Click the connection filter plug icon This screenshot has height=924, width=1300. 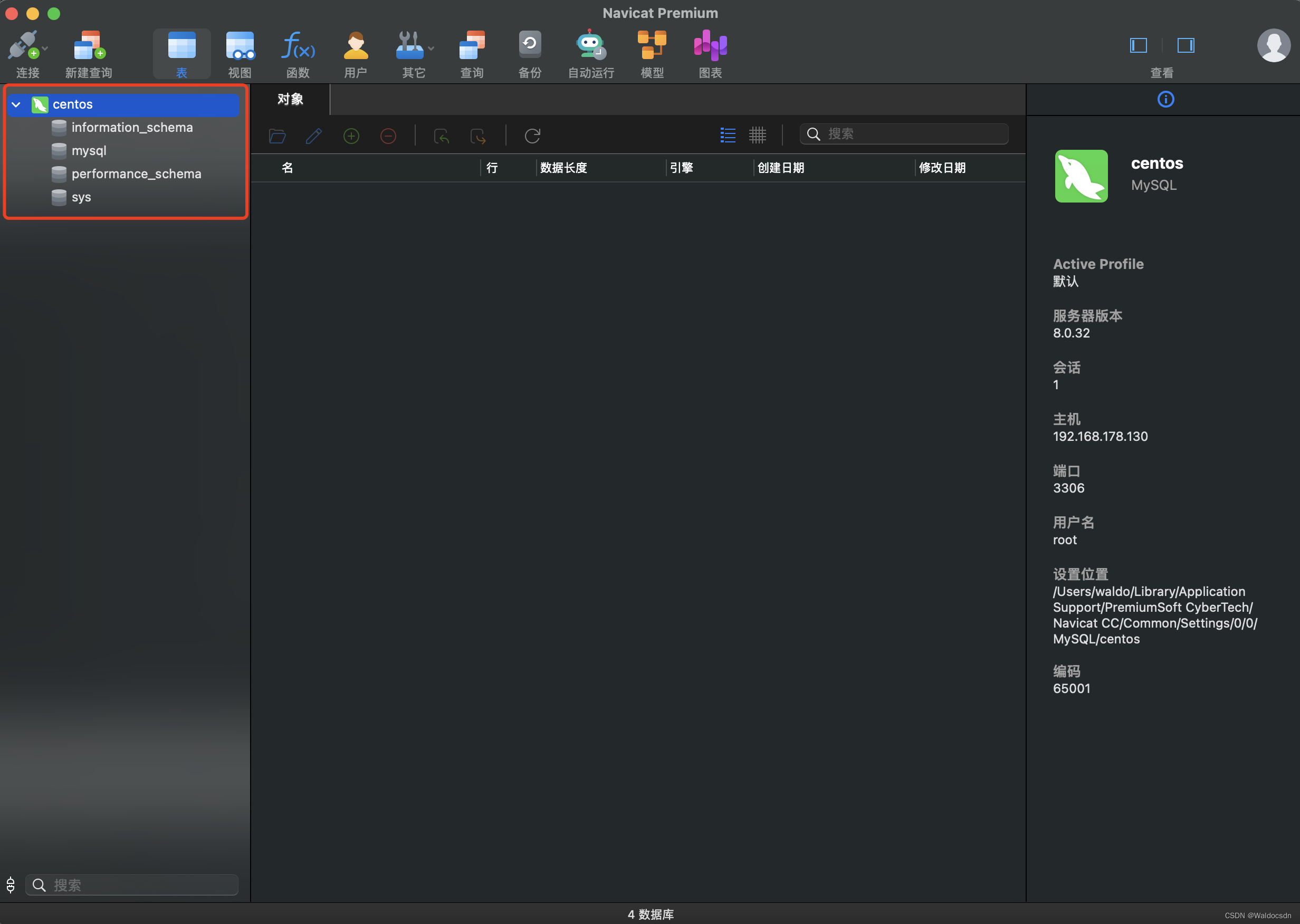(x=11, y=885)
